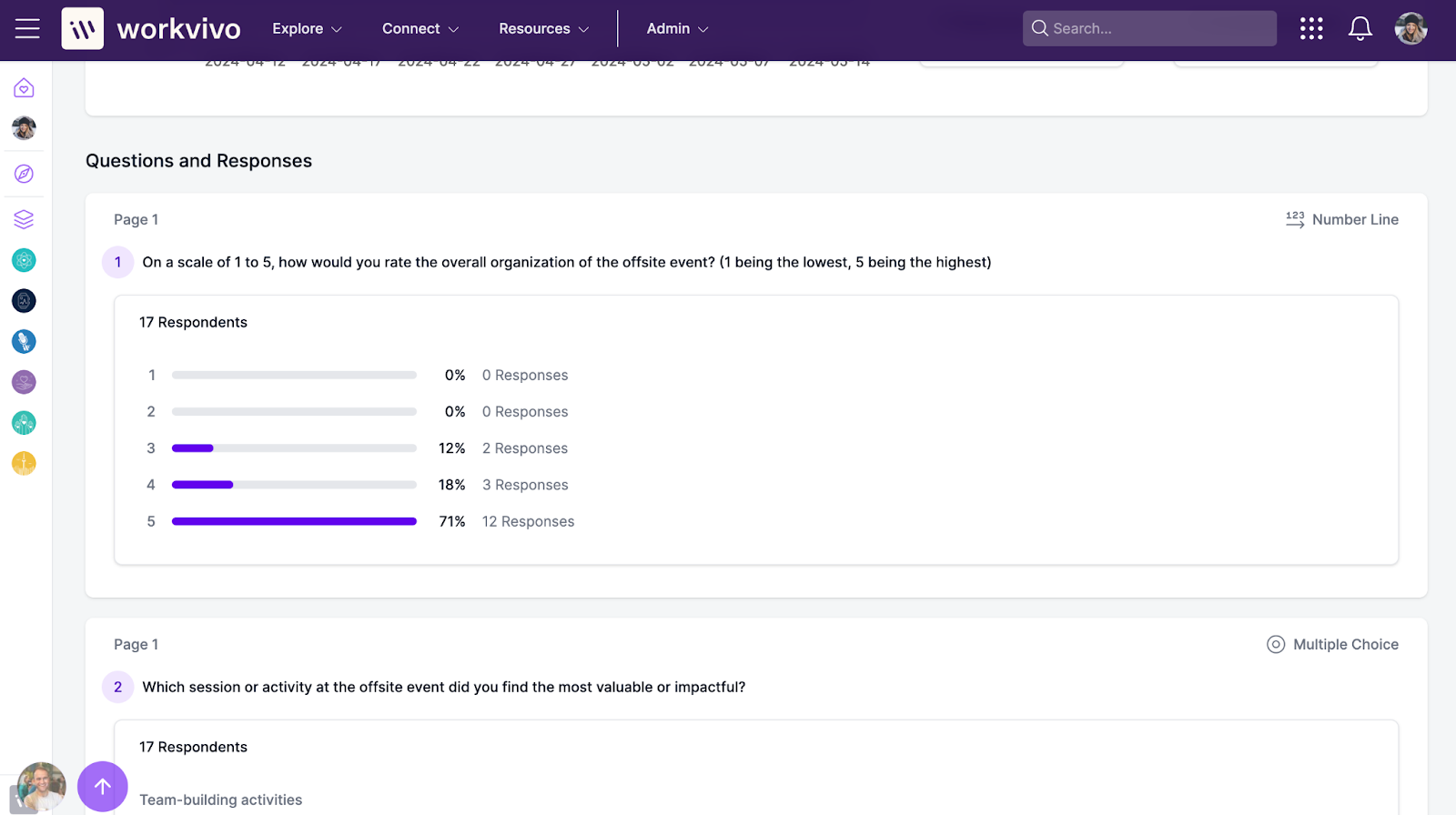1456x815 pixels.
Task: Click the Number Line question type icon
Action: click(1295, 219)
